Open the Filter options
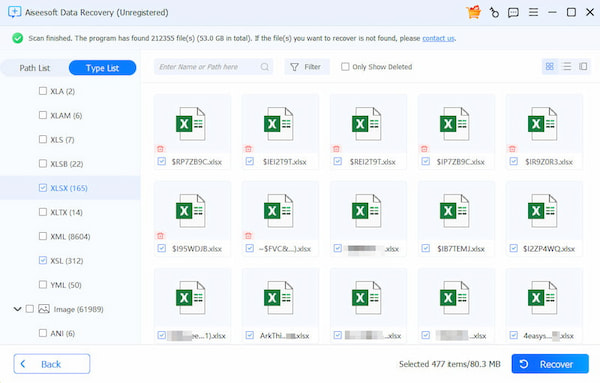Viewport: 600px width, 383px height. pyautogui.click(x=307, y=67)
